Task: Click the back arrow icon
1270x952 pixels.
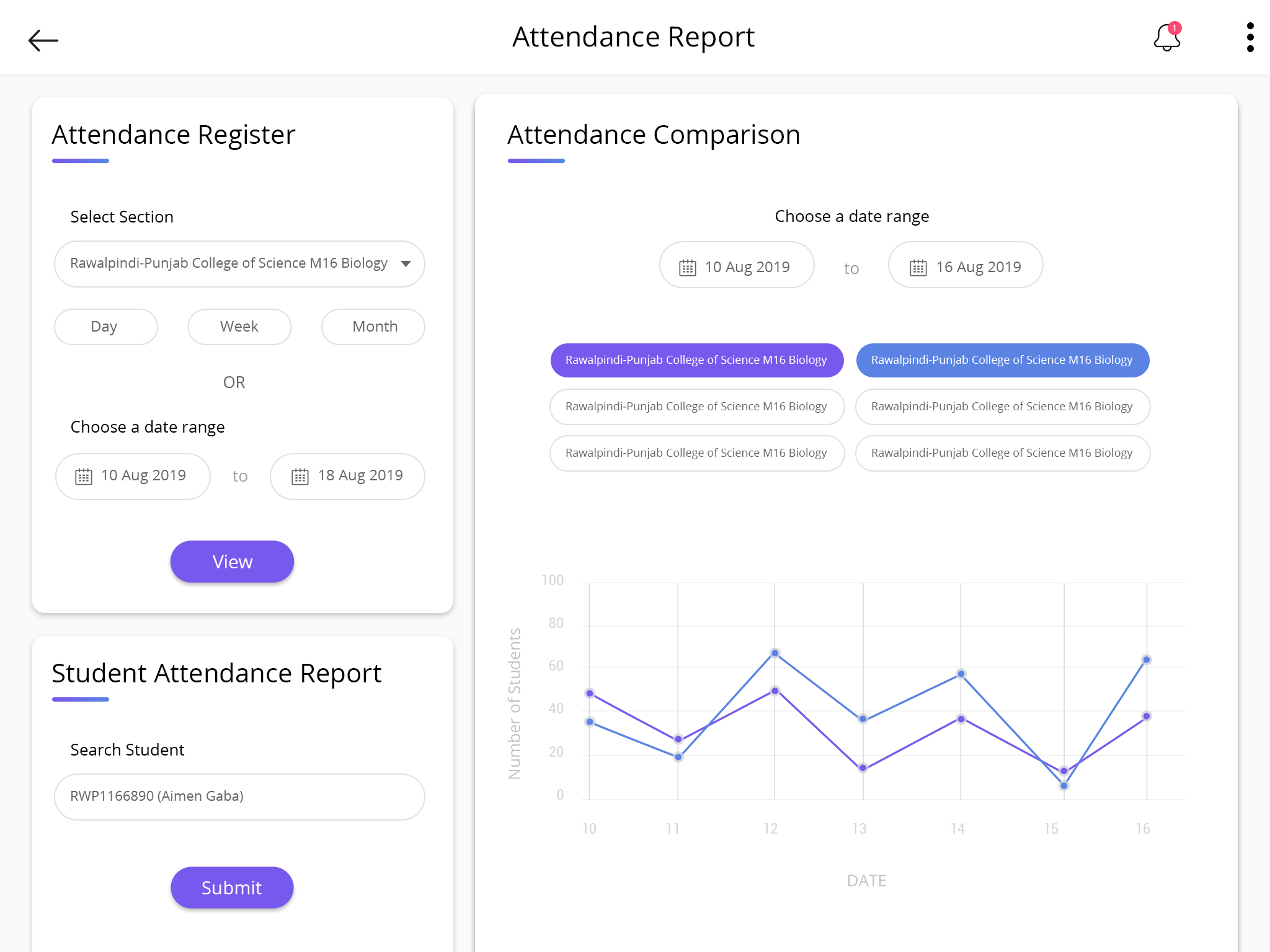Action: [x=43, y=40]
